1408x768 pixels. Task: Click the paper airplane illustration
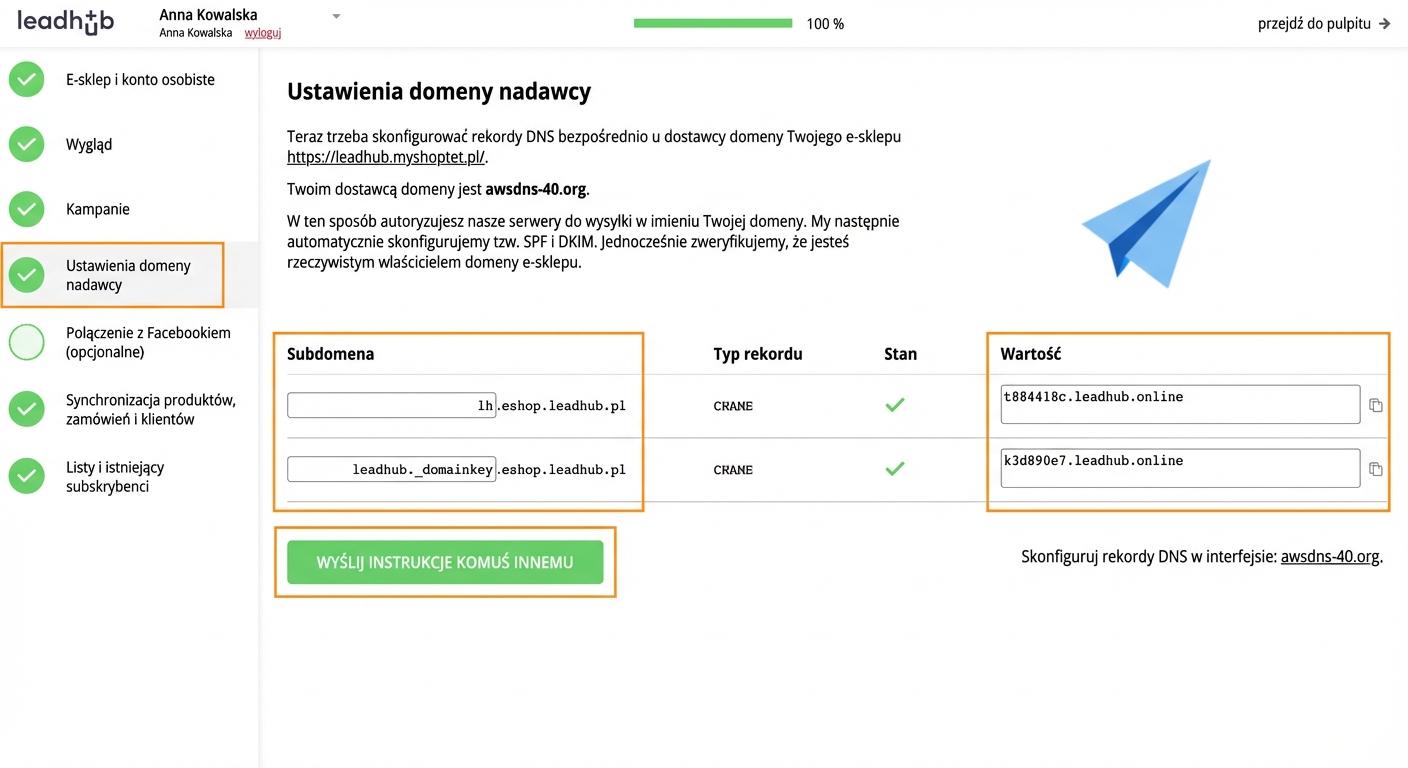click(1147, 223)
